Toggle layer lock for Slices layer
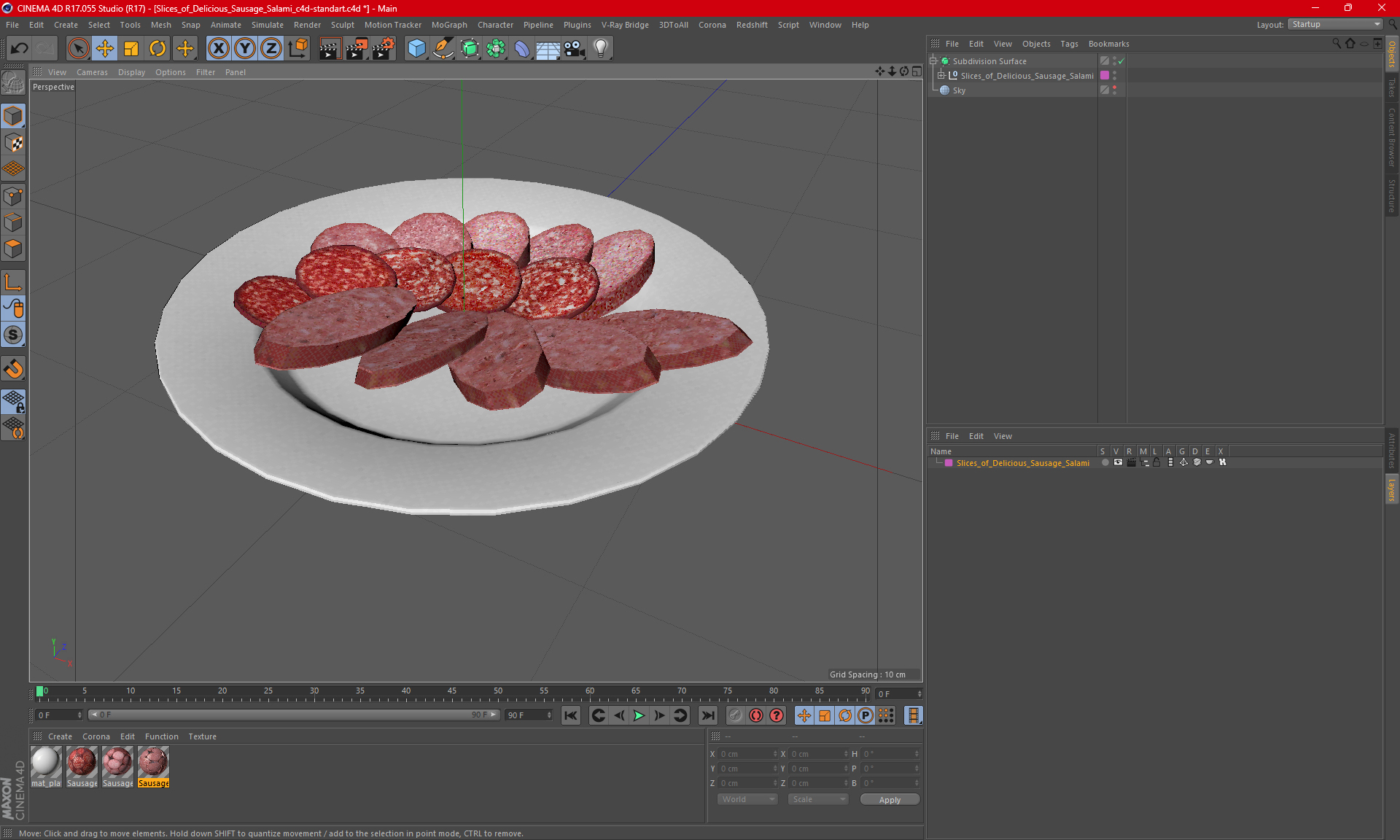Screen dimensions: 1400x840 1156,462
